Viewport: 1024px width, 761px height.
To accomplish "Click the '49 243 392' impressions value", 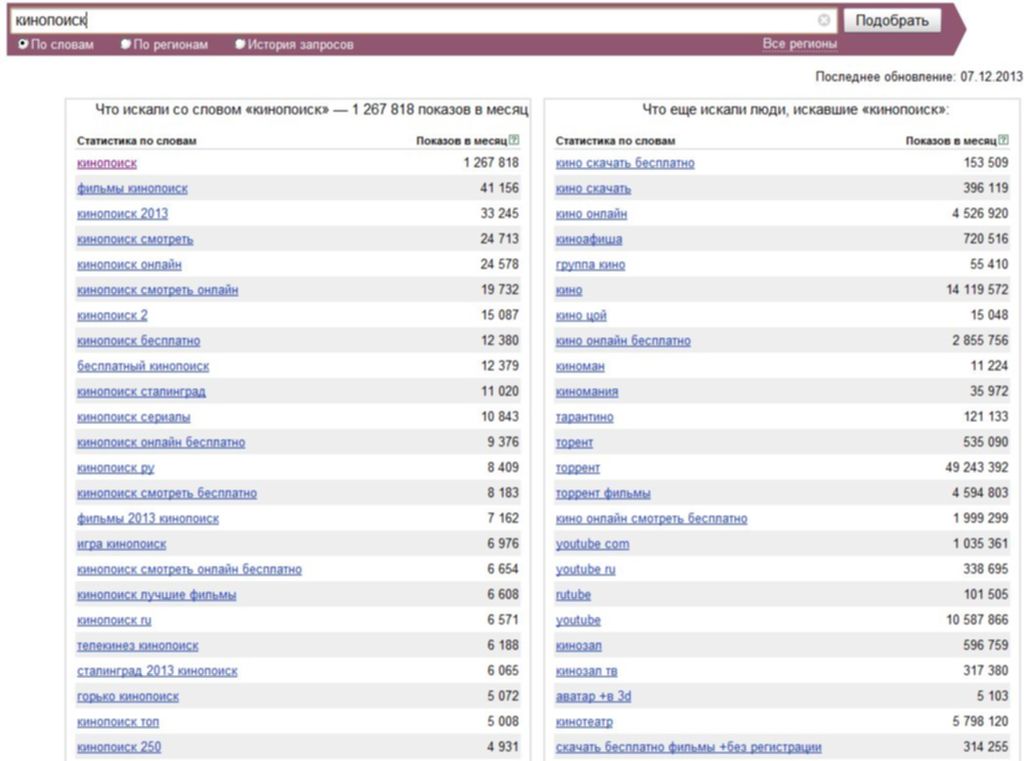I will (x=977, y=468).
